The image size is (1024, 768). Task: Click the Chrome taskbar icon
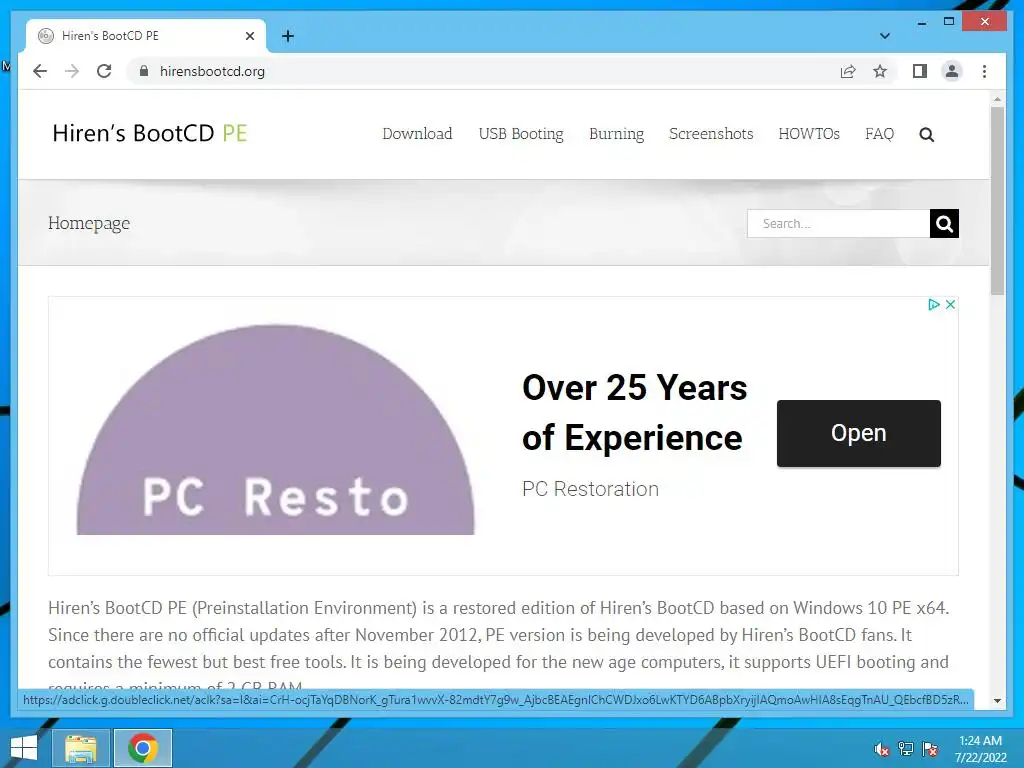[143, 748]
